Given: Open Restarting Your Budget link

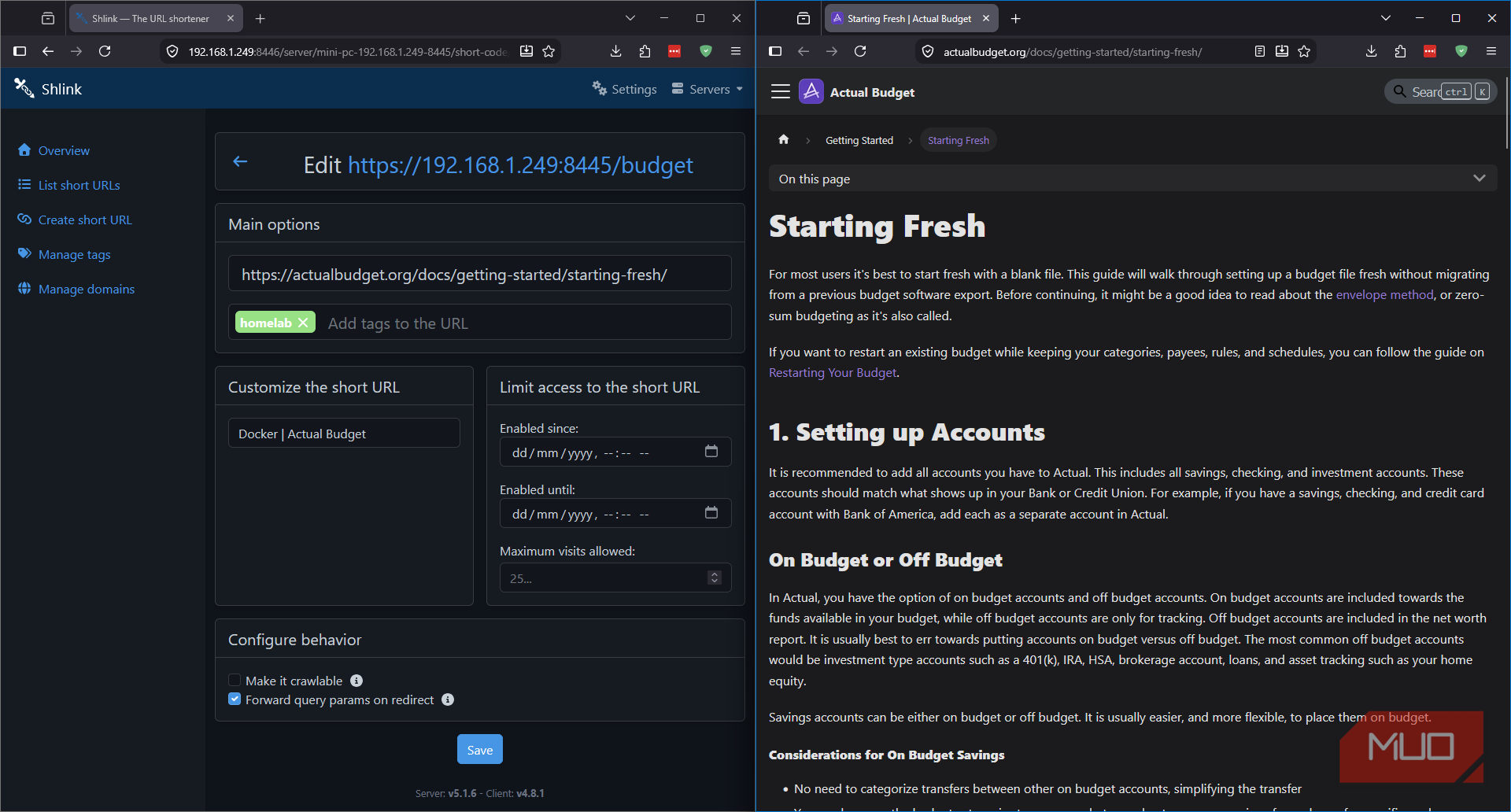Looking at the screenshot, I should [x=833, y=373].
